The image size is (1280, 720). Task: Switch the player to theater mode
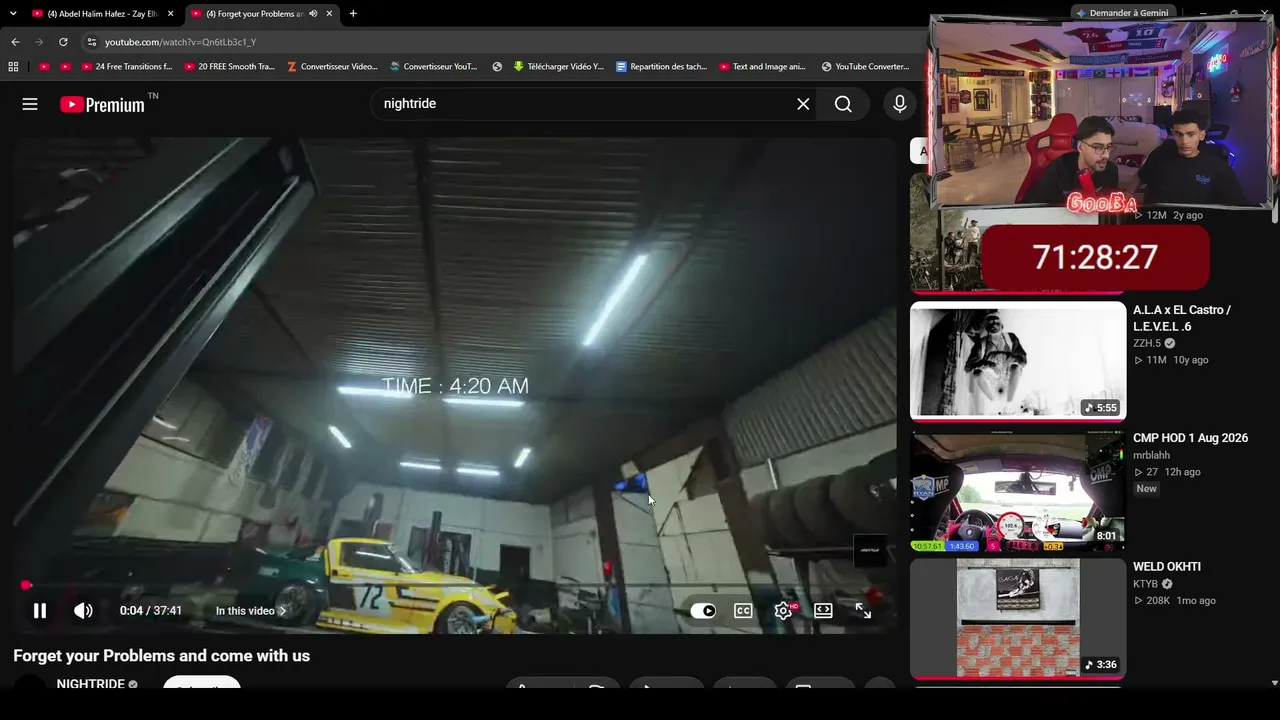coord(823,611)
